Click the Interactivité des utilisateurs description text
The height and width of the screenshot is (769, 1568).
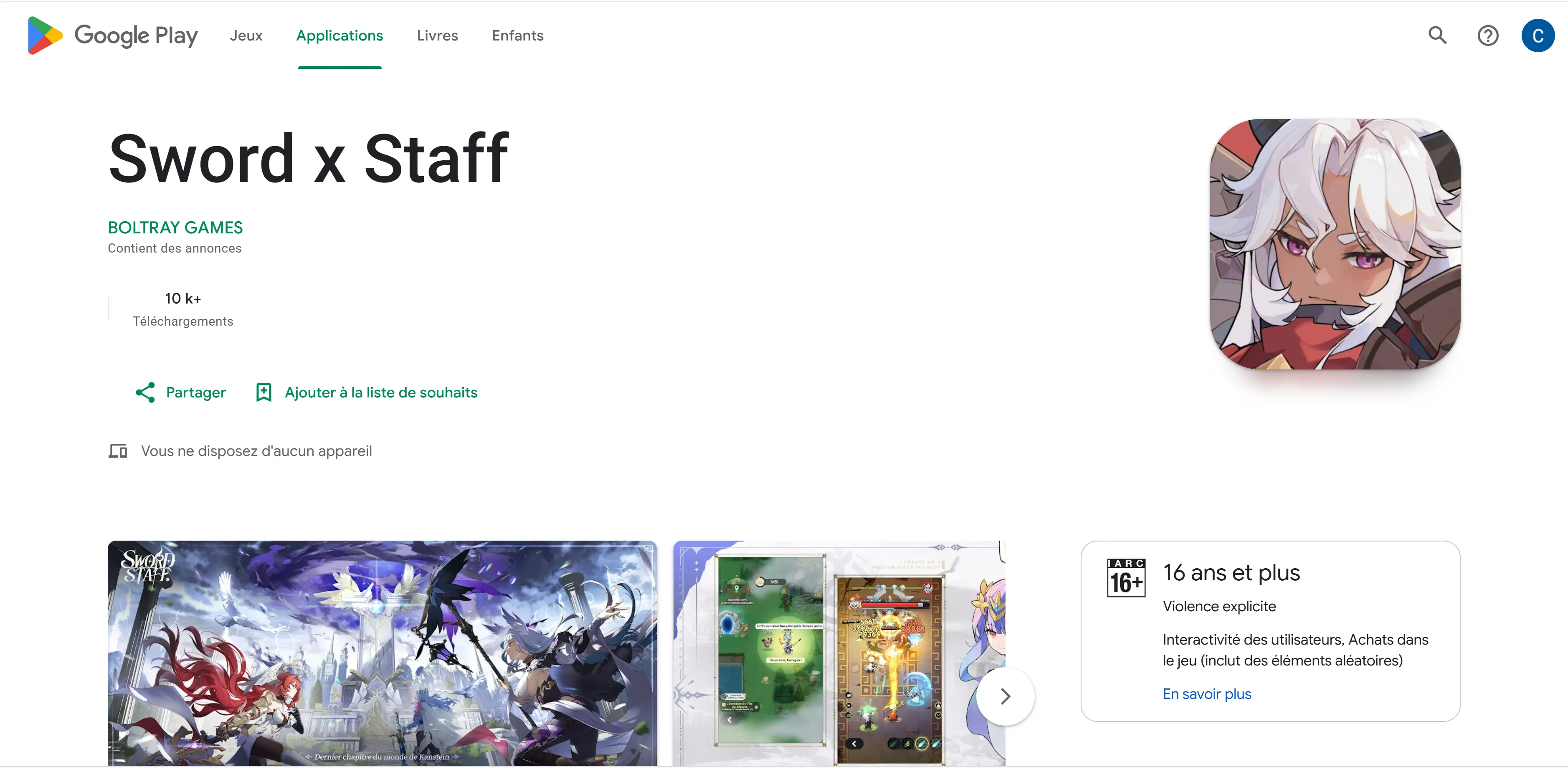(x=1295, y=650)
